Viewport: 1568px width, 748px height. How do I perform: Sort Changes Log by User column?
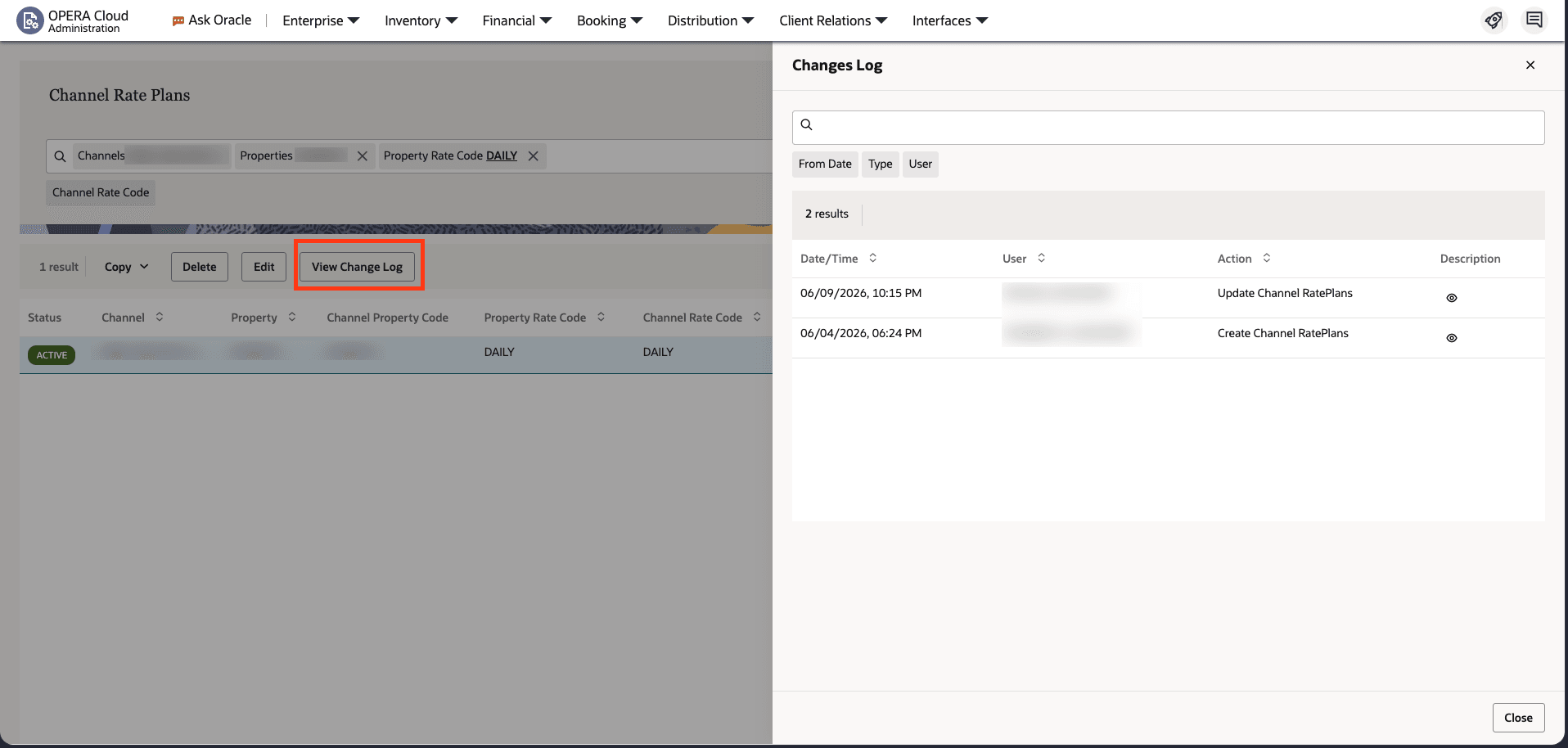1042,258
